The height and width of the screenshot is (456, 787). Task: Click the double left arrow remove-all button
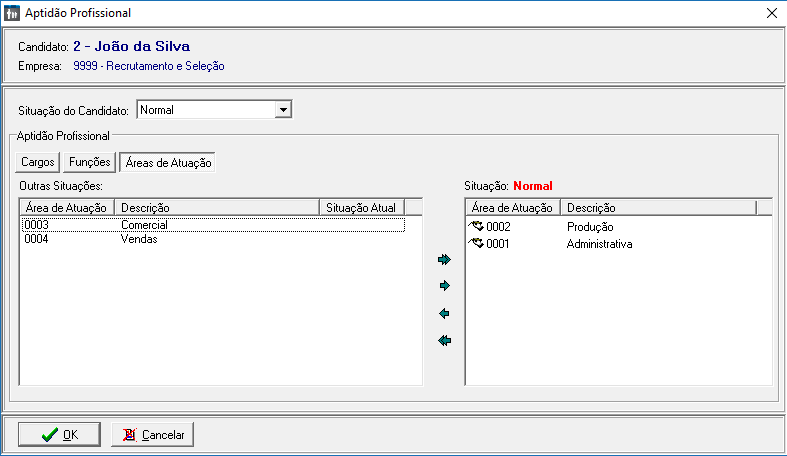pos(445,341)
